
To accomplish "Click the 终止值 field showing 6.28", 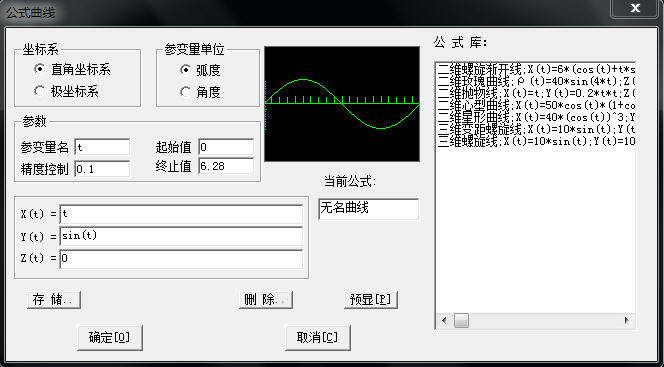I will [x=226, y=166].
